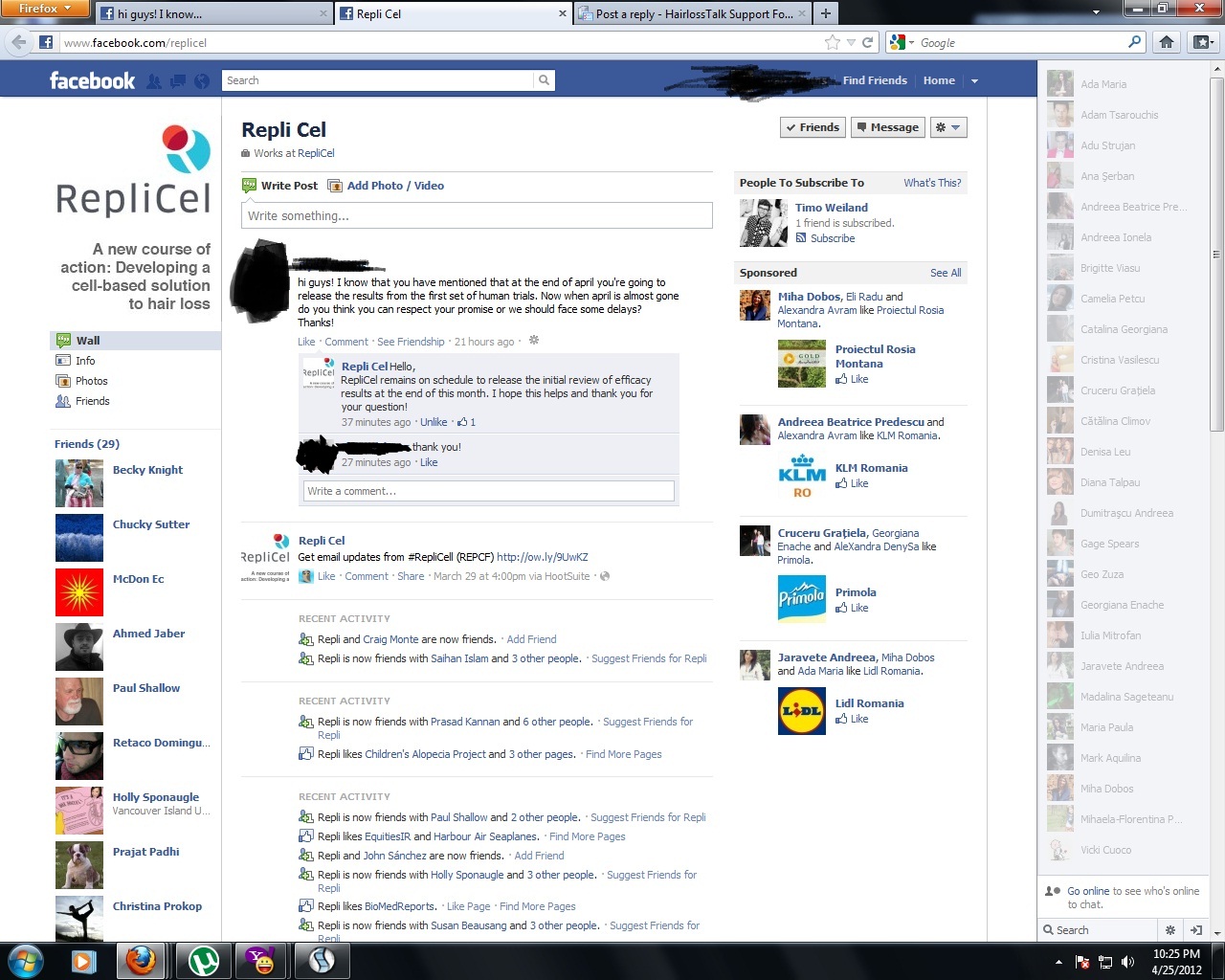Expand the account menu arrow beside Home
The width and height of the screenshot is (1225, 980).
pos(974,81)
